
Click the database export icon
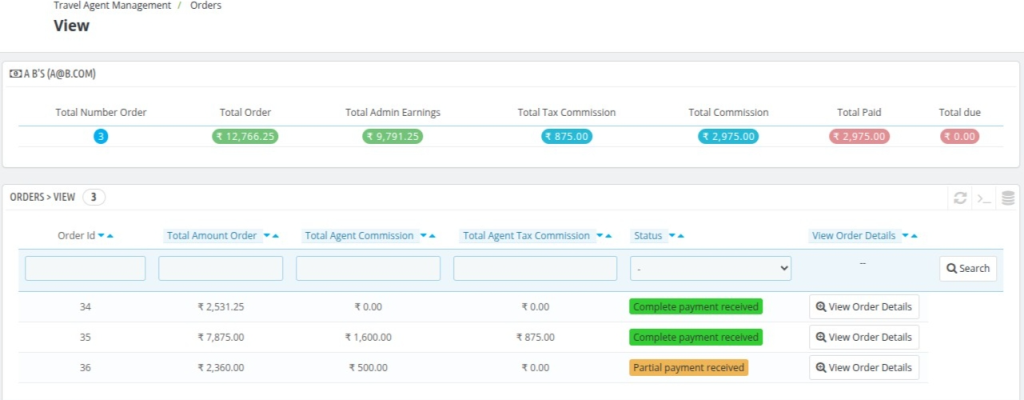click(1008, 198)
